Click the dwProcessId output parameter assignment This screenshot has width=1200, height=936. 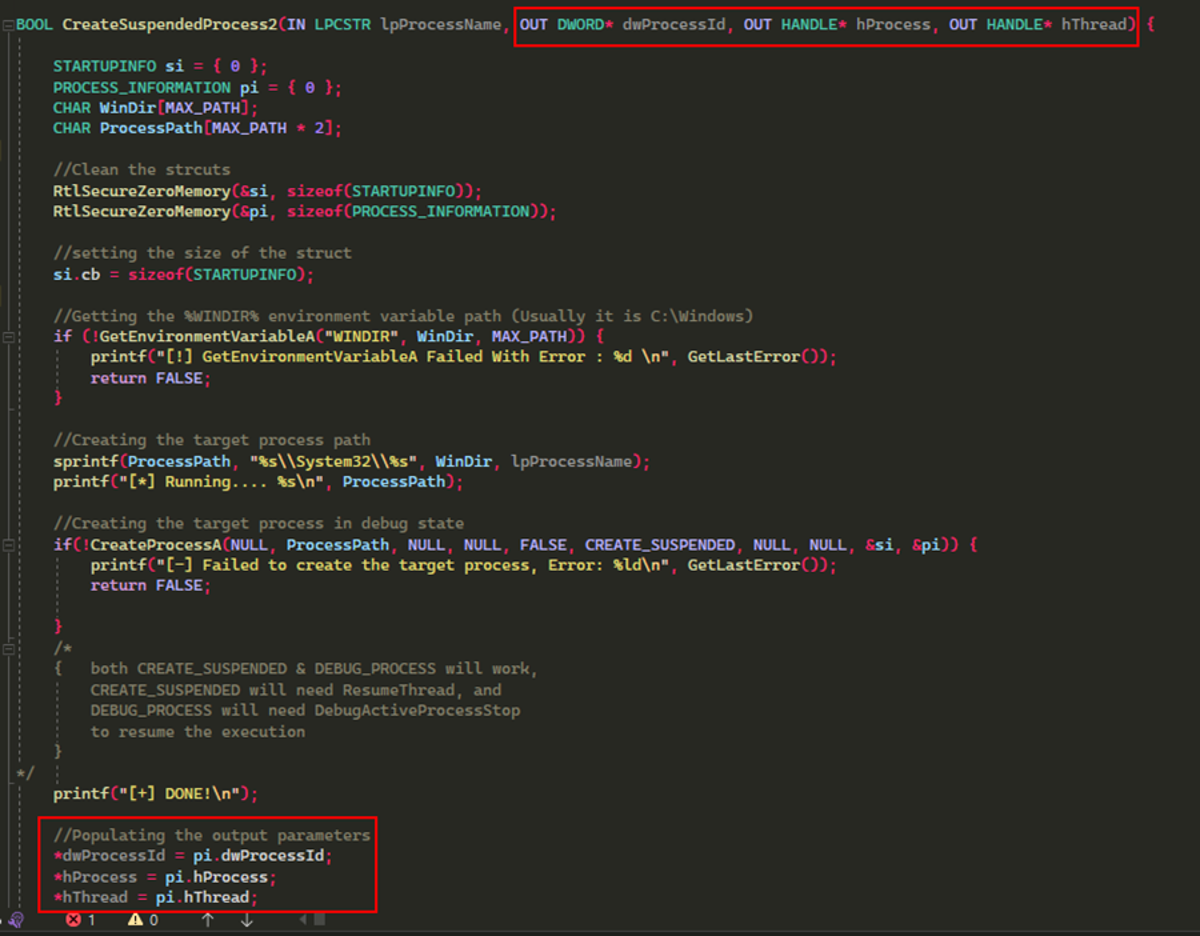point(192,856)
